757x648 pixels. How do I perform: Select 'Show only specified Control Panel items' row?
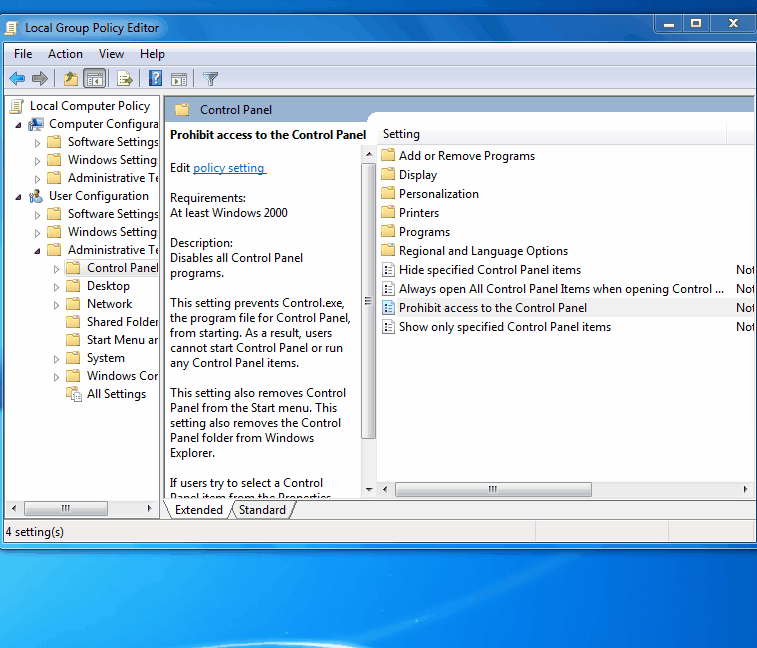[567, 327]
